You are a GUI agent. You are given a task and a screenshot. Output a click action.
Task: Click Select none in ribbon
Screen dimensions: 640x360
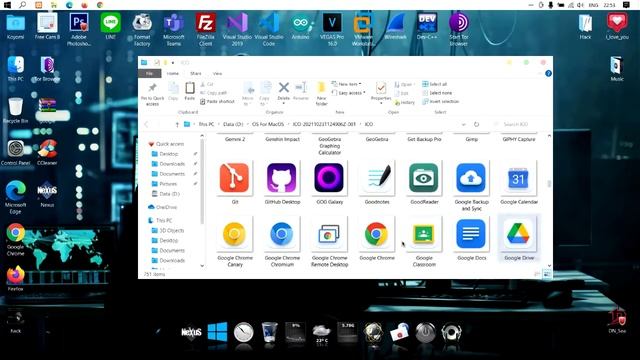click(x=437, y=93)
